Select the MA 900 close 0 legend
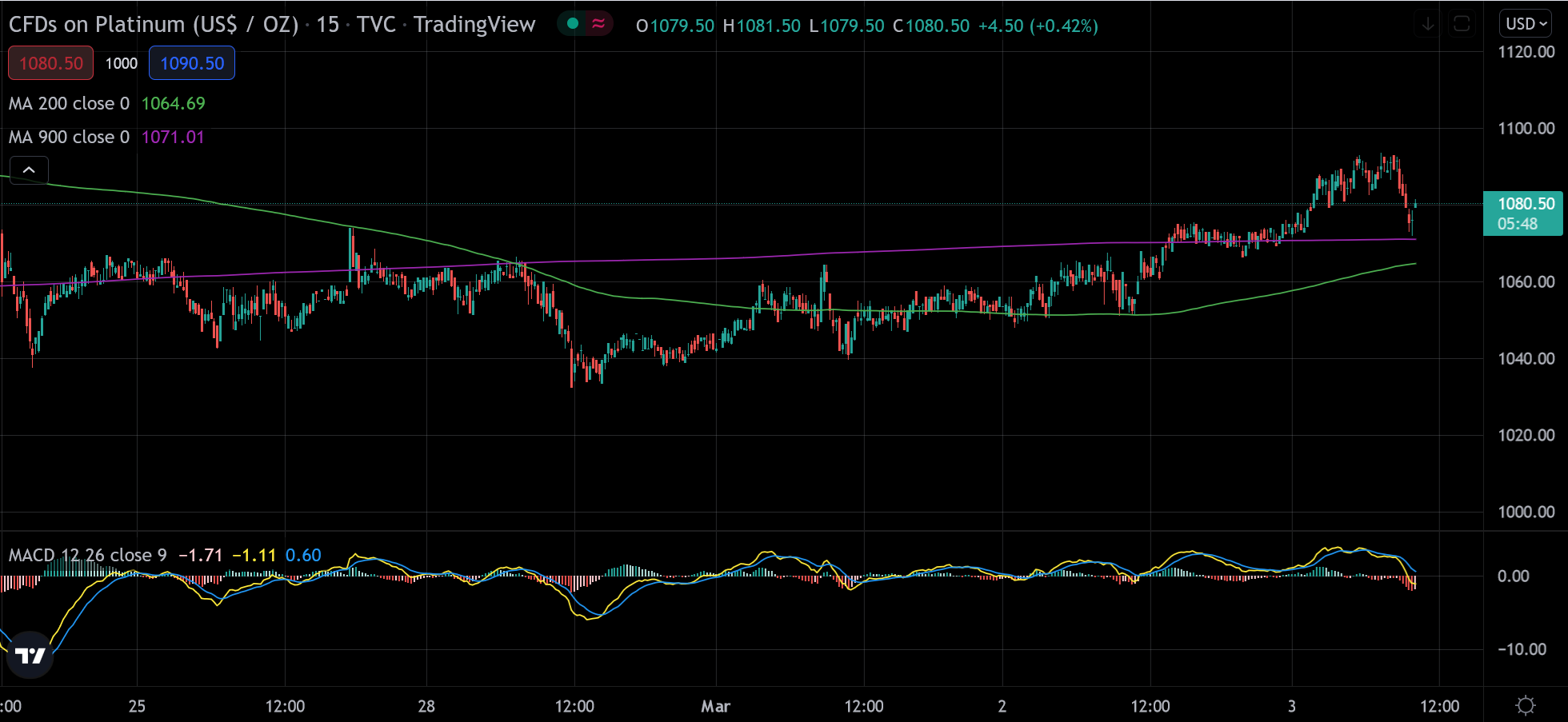Image resolution: width=1568 pixels, height=722 pixels. click(69, 138)
